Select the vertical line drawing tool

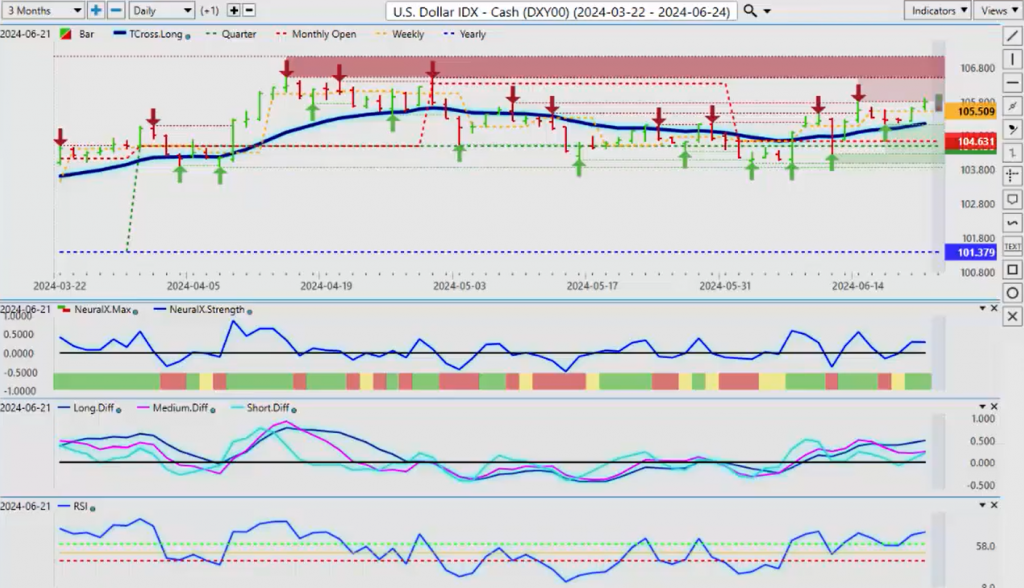(1012, 60)
